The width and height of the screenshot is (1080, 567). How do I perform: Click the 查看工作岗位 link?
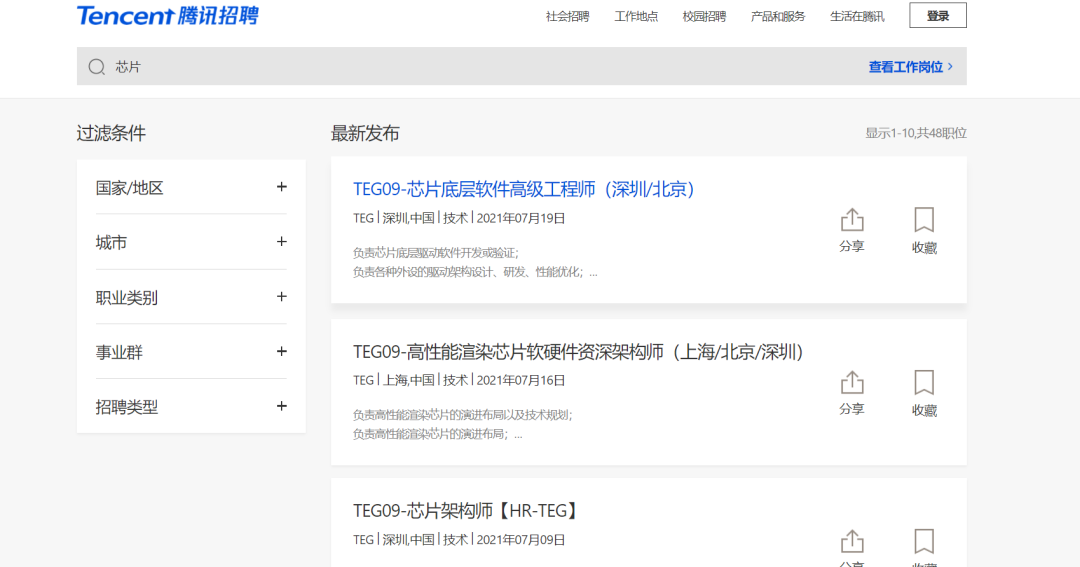coord(910,67)
